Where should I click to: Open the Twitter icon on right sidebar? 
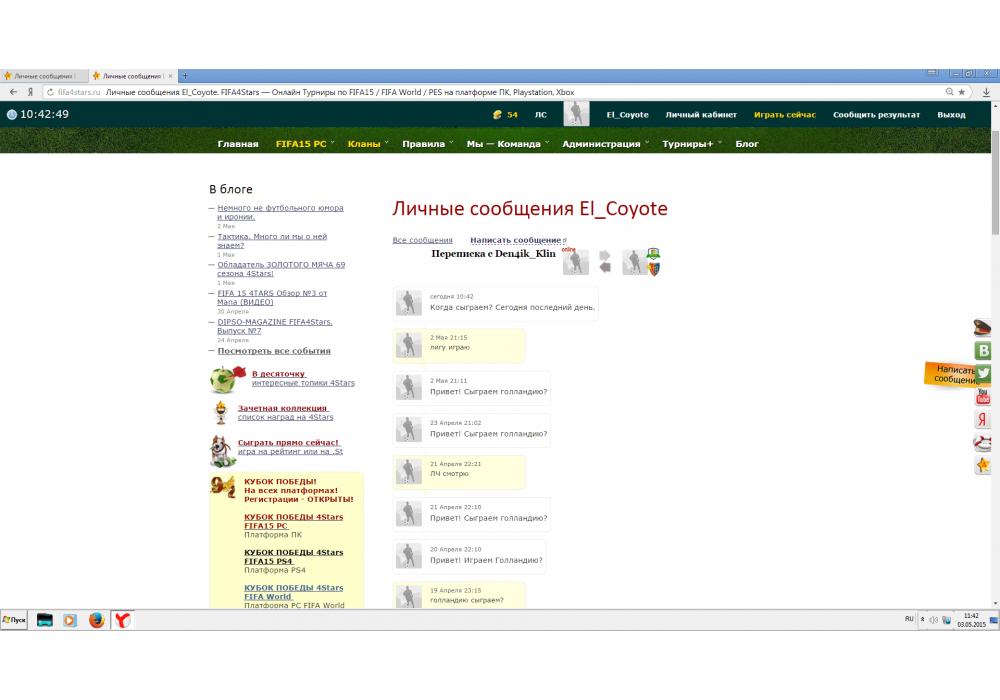click(x=983, y=373)
